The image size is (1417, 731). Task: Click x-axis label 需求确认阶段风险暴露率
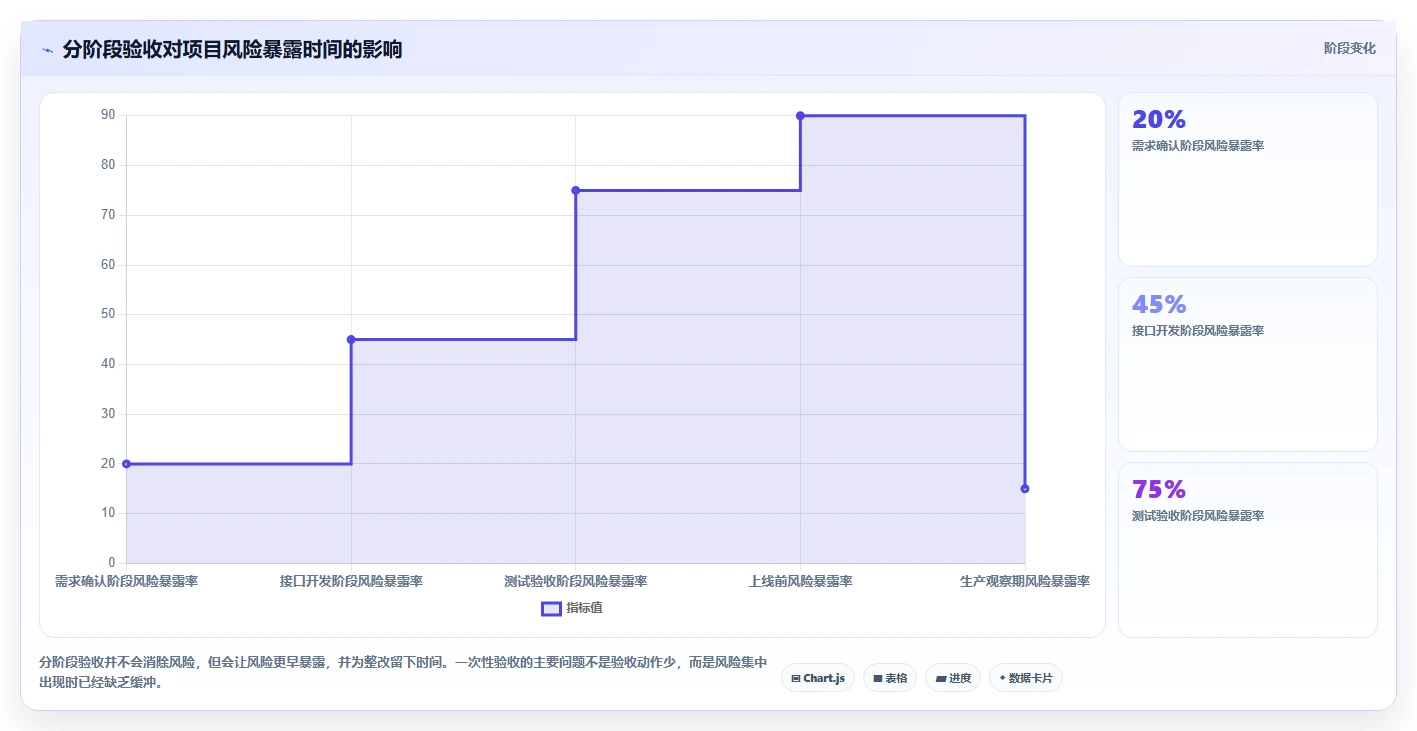(127, 581)
